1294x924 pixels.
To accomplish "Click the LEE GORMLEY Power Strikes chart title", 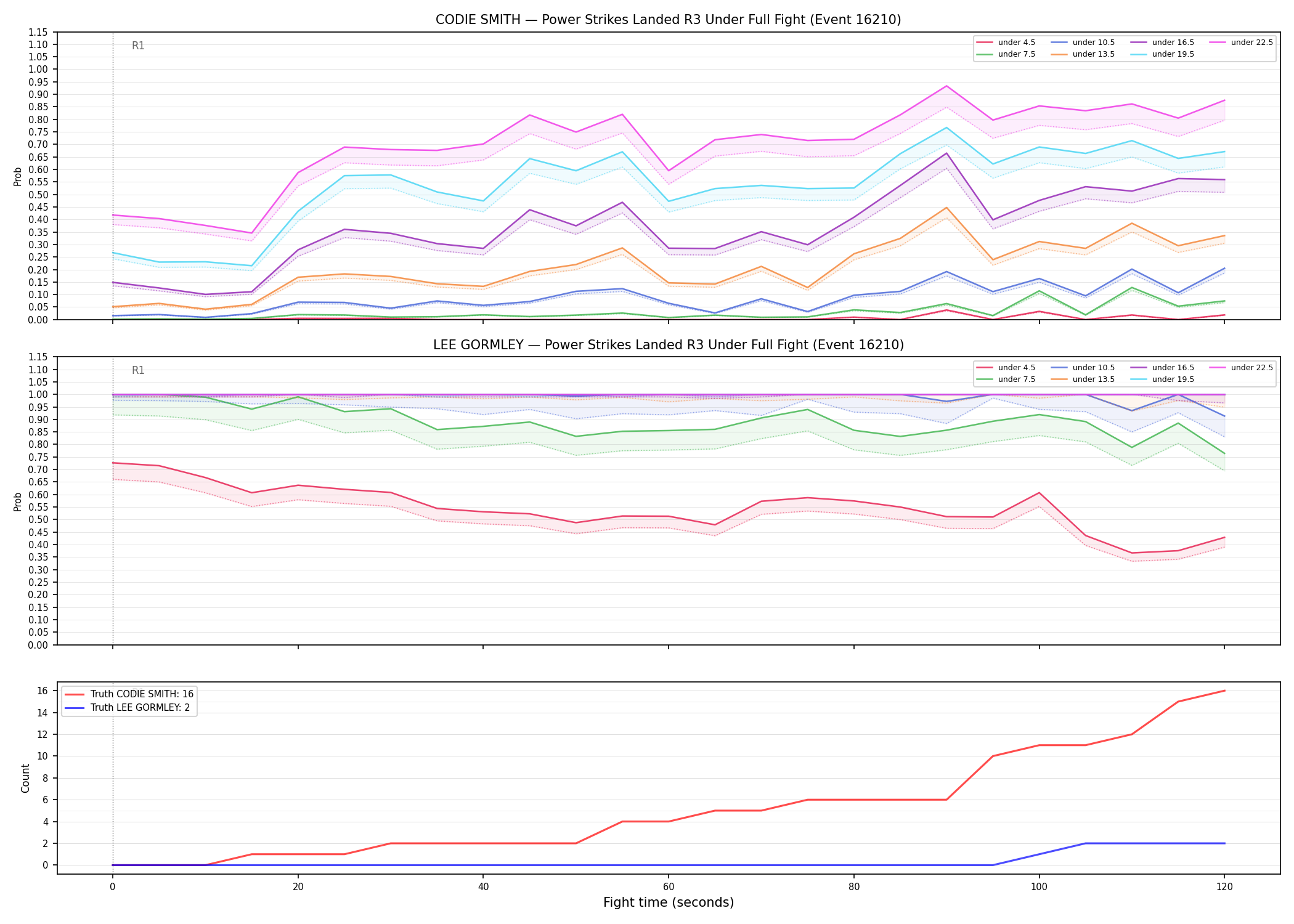I will point(668,345).
